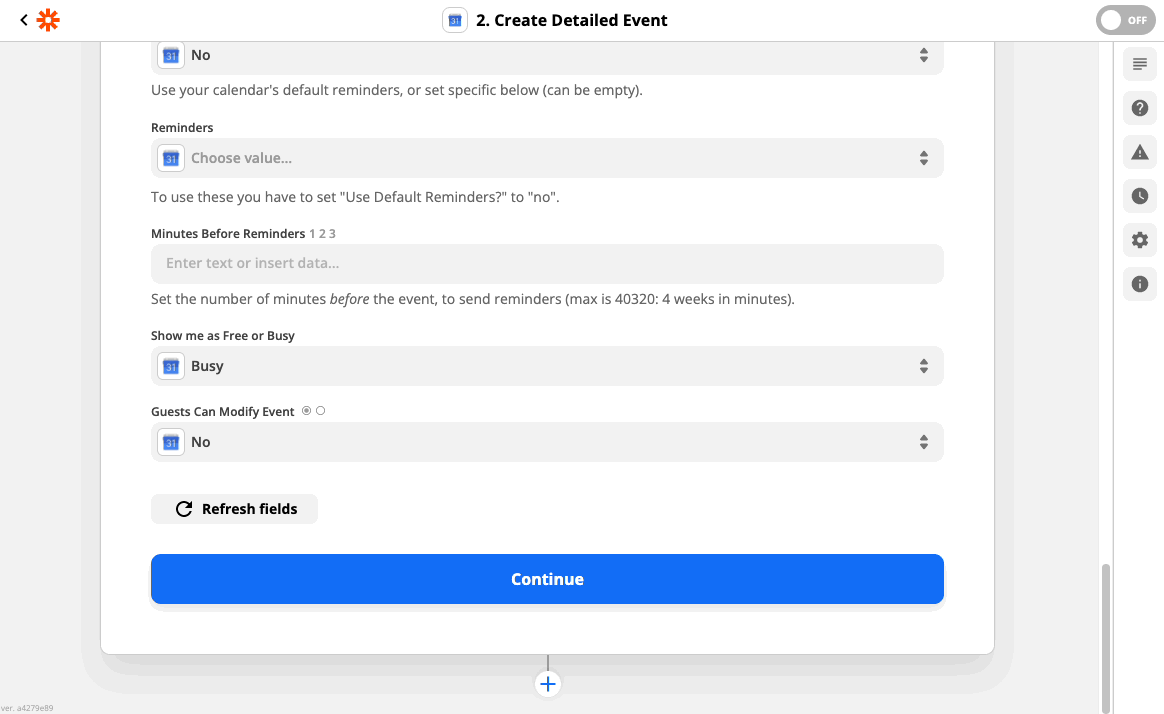Select the empty radio button beside Guests Can Modify Event
This screenshot has height=714, width=1164.
(320, 411)
